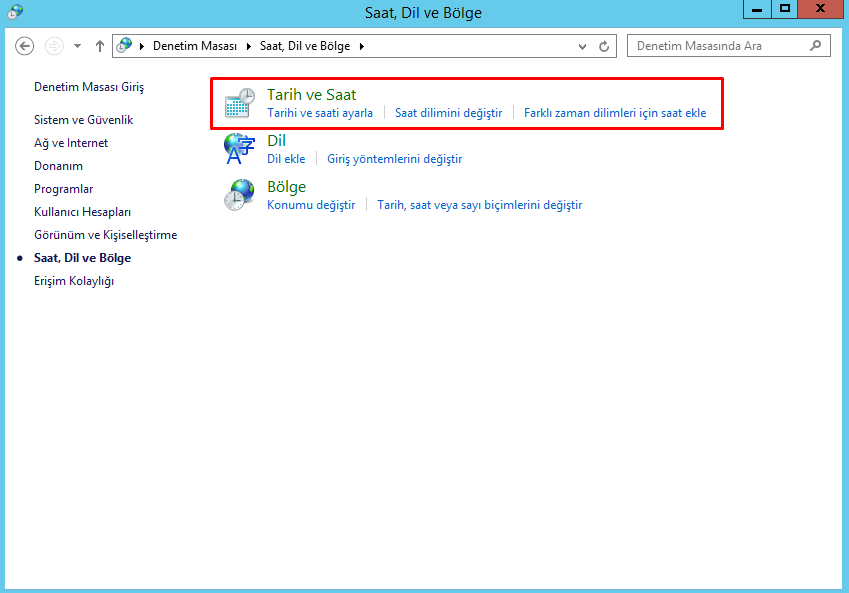Click Saat dilimini değiştir link
The width and height of the screenshot is (849, 593).
tap(448, 113)
